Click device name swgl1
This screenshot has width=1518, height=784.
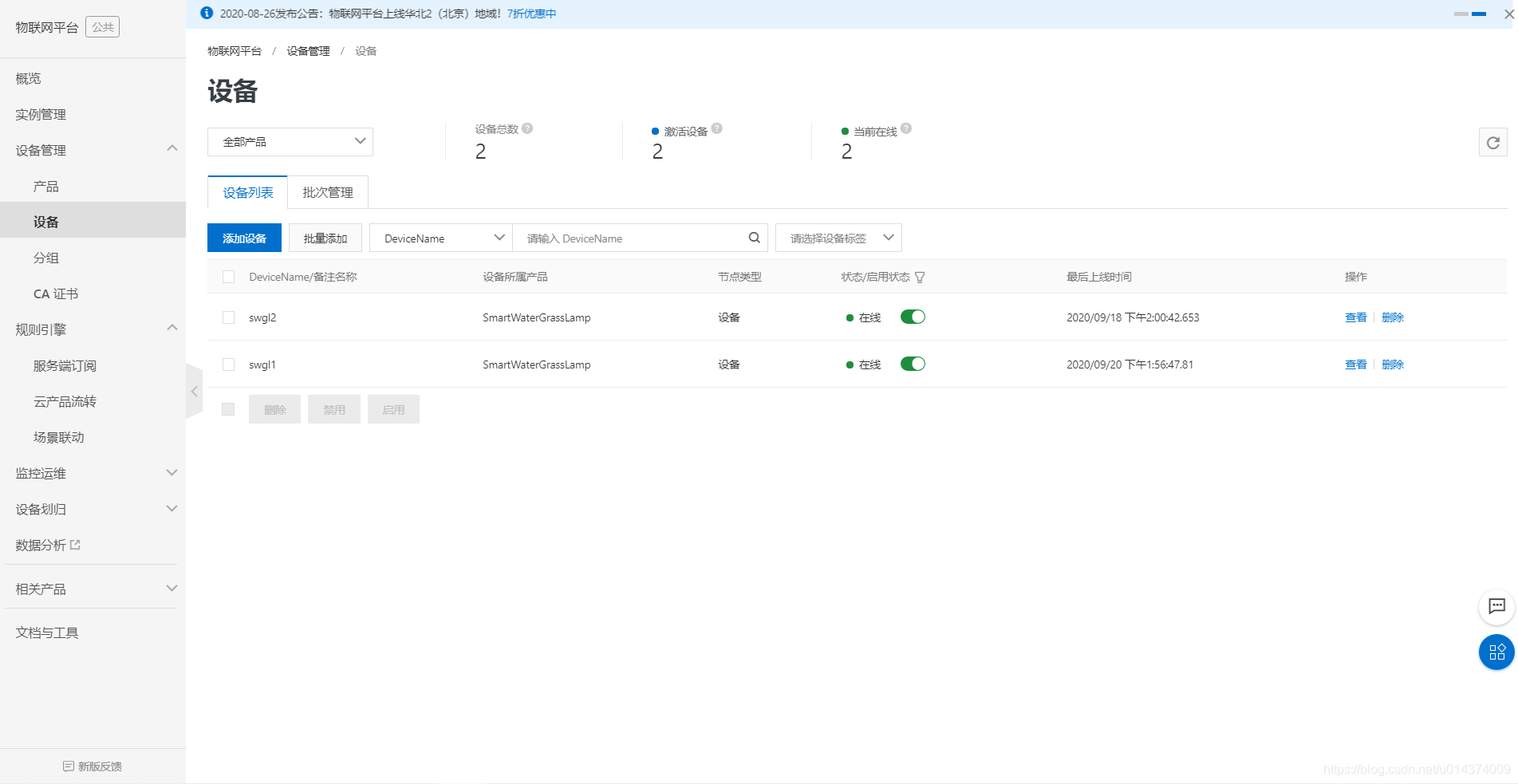(x=262, y=364)
